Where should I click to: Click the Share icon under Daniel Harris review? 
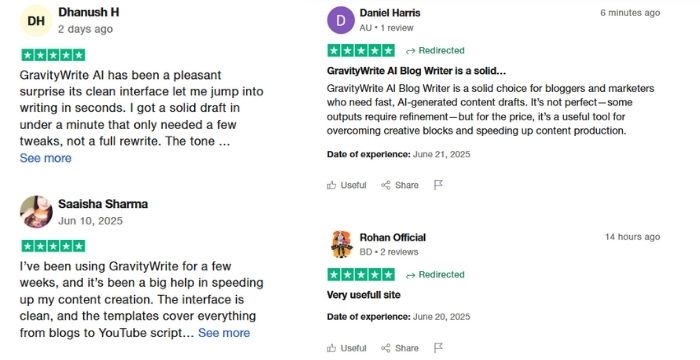(386, 185)
